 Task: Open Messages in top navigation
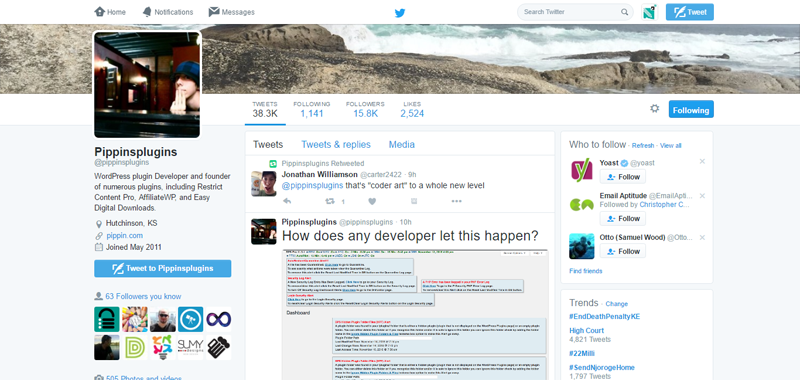232,12
